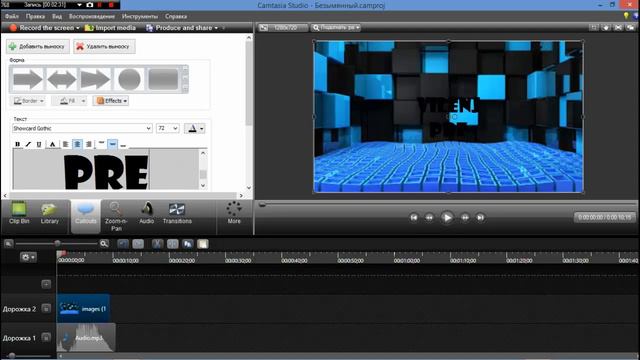The height and width of the screenshot is (360, 640).
Task: Click Добавить выноску (add callout)
Action: tap(38, 46)
